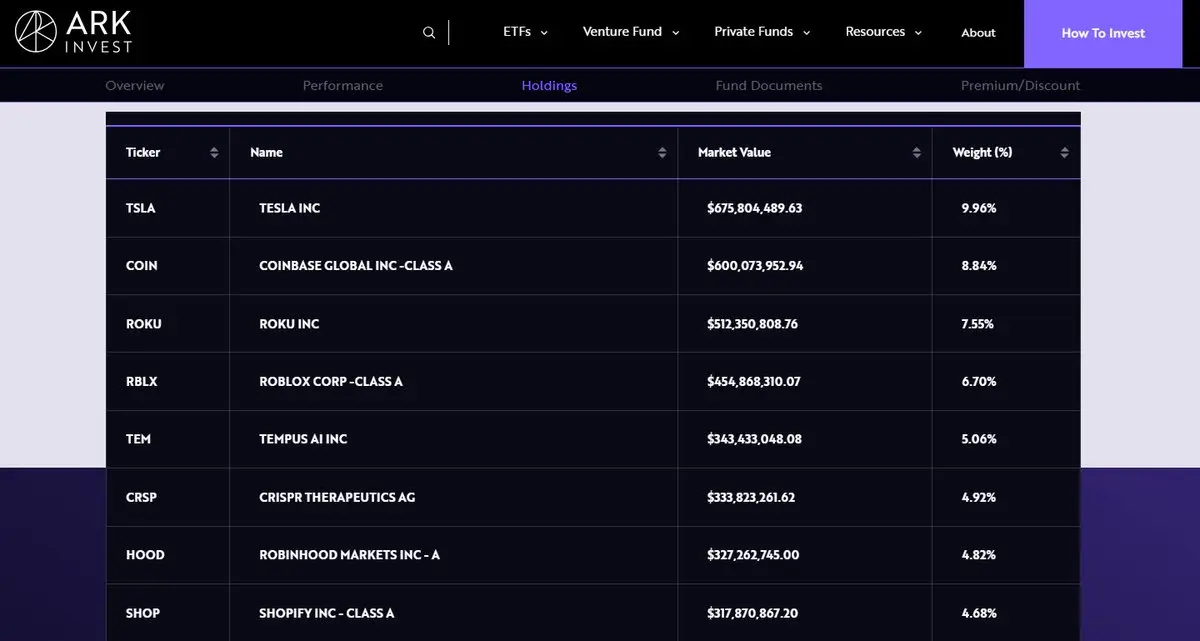The width and height of the screenshot is (1200, 641).
Task: Click market value $600,073,952.94
Action: [755, 266]
